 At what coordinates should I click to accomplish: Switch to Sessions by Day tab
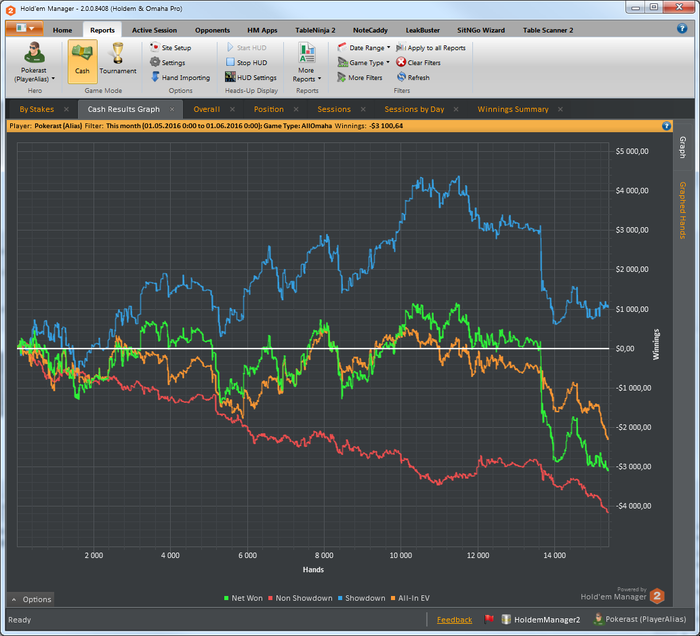[x=414, y=109]
